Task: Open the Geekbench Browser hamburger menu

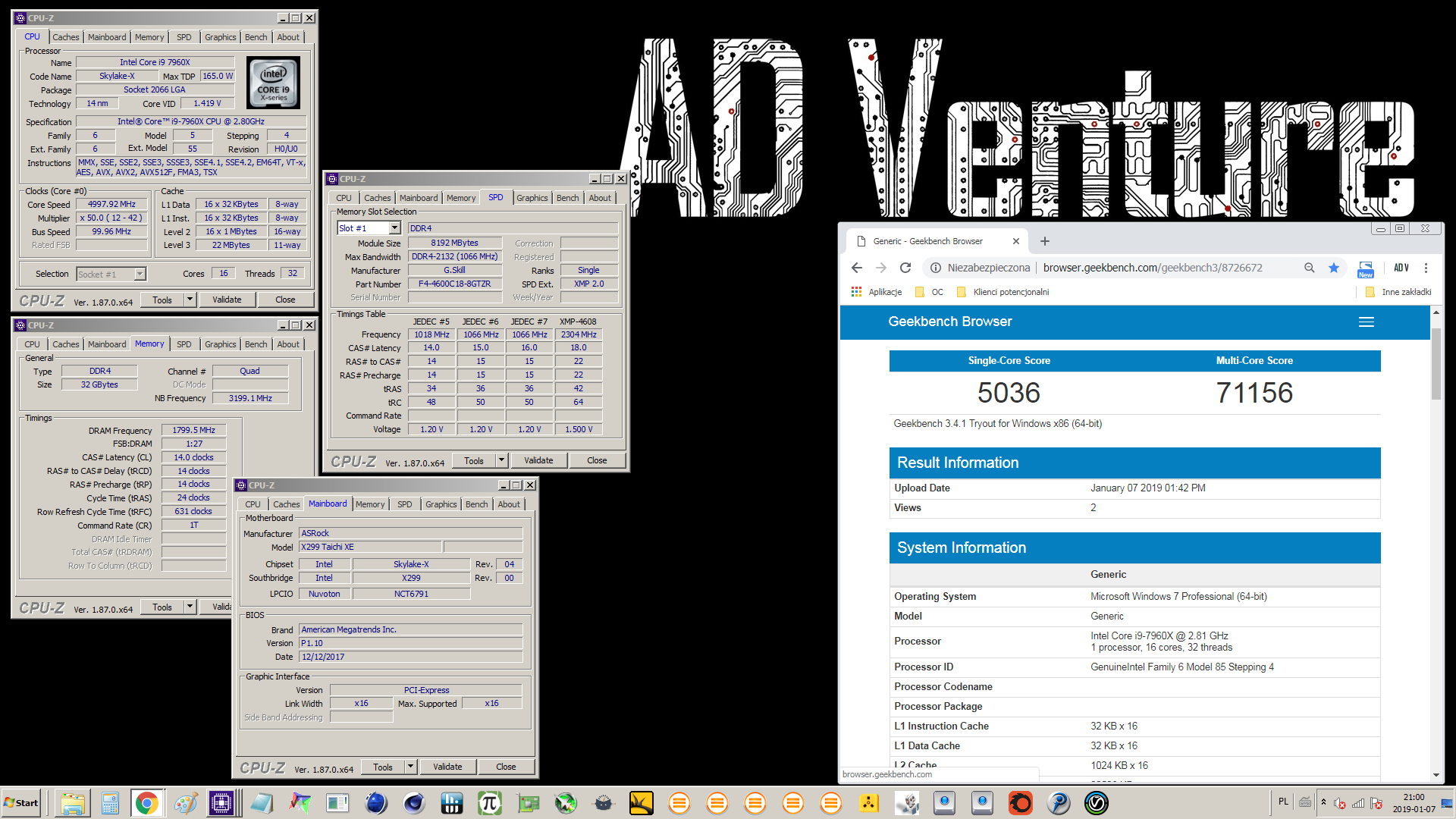Action: tap(1366, 322)
